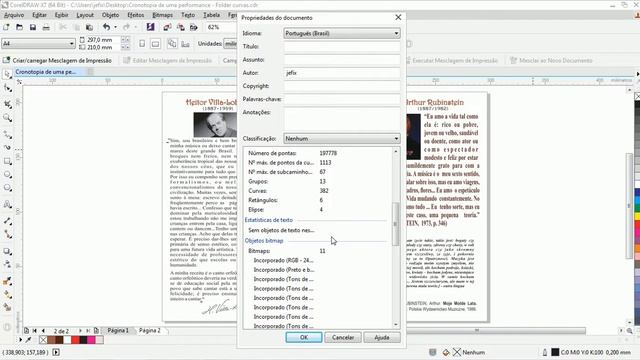This screenshot has height=360, width=640.
Task: Select the Freehand tool
Action: point(7,134)
